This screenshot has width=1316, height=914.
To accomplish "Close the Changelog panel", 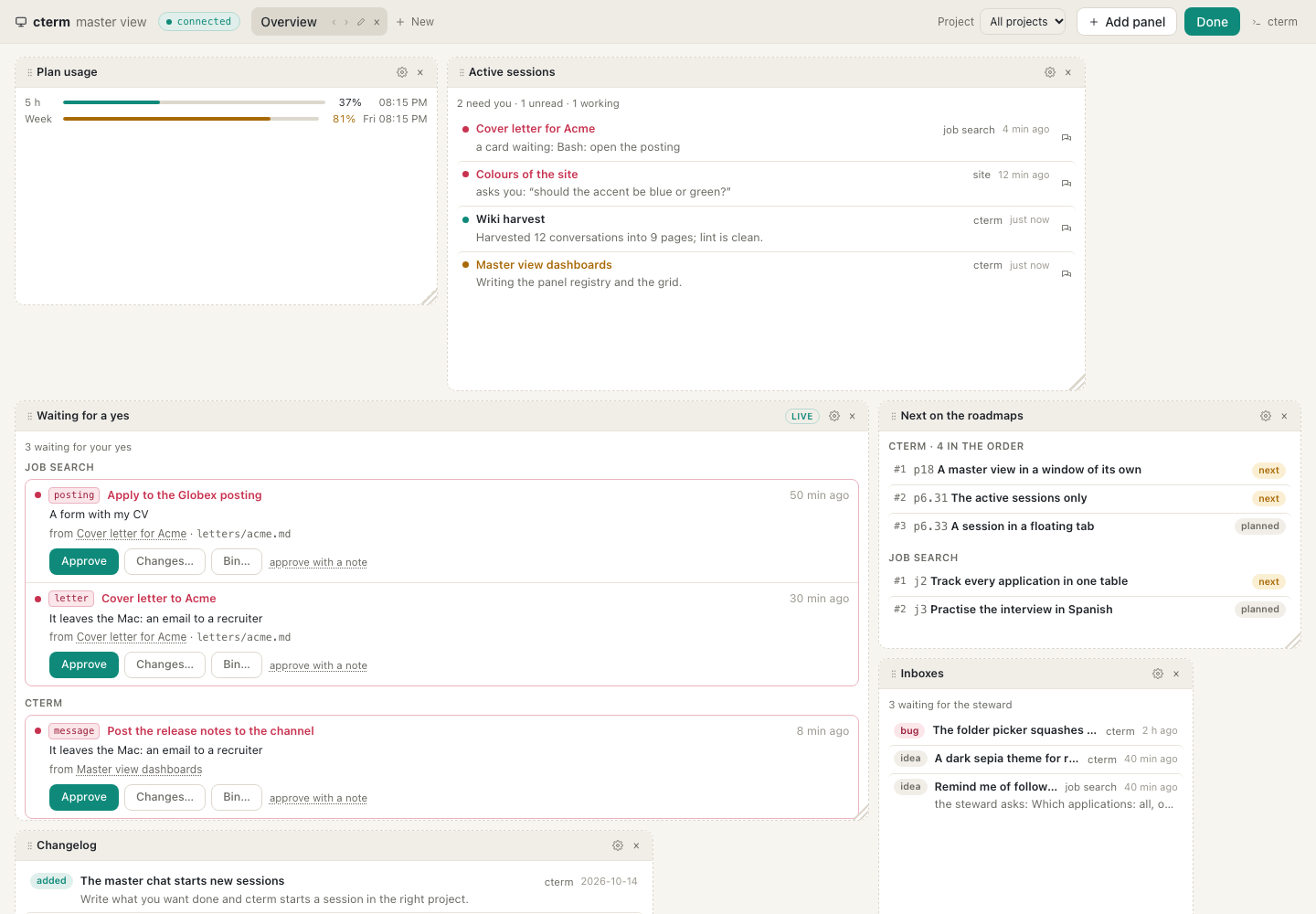I will tap(636, 845).
